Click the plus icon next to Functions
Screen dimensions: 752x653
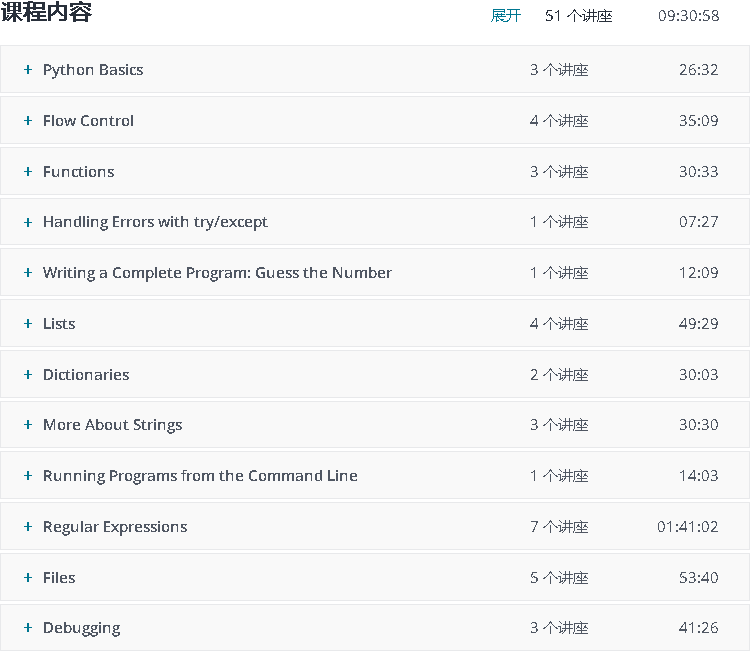[x=28, y=172]
